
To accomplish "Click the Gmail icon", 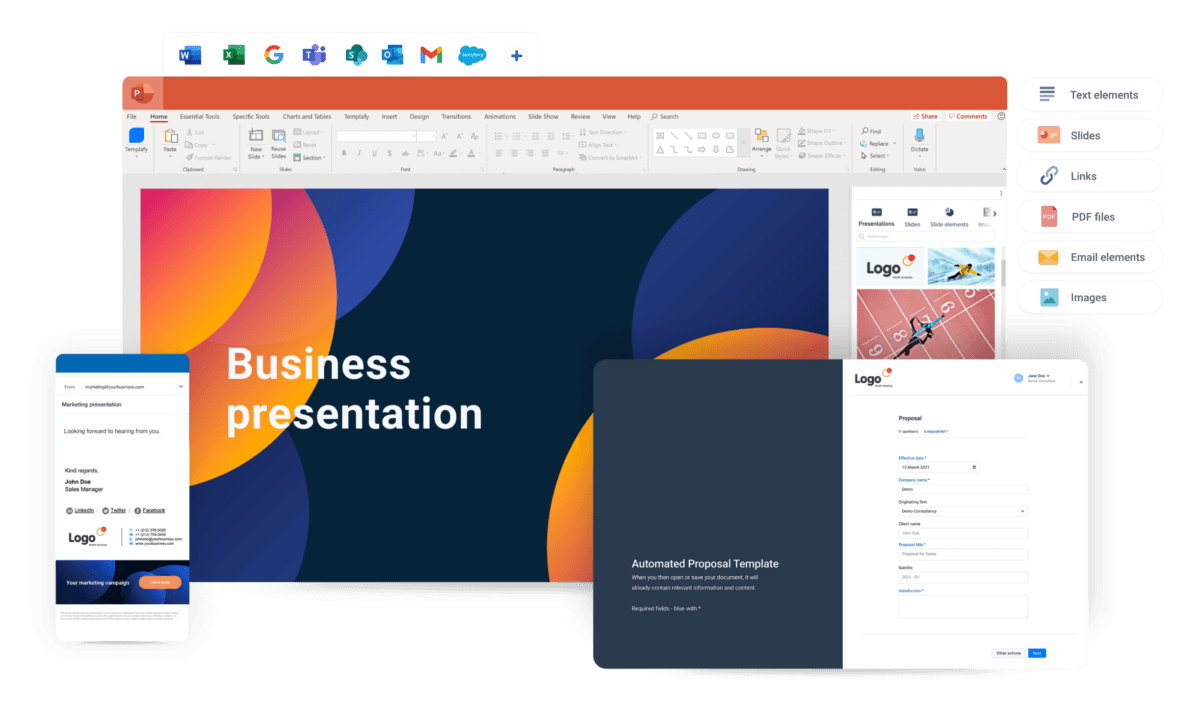I will pyautogui.click(x=431, y=55).
